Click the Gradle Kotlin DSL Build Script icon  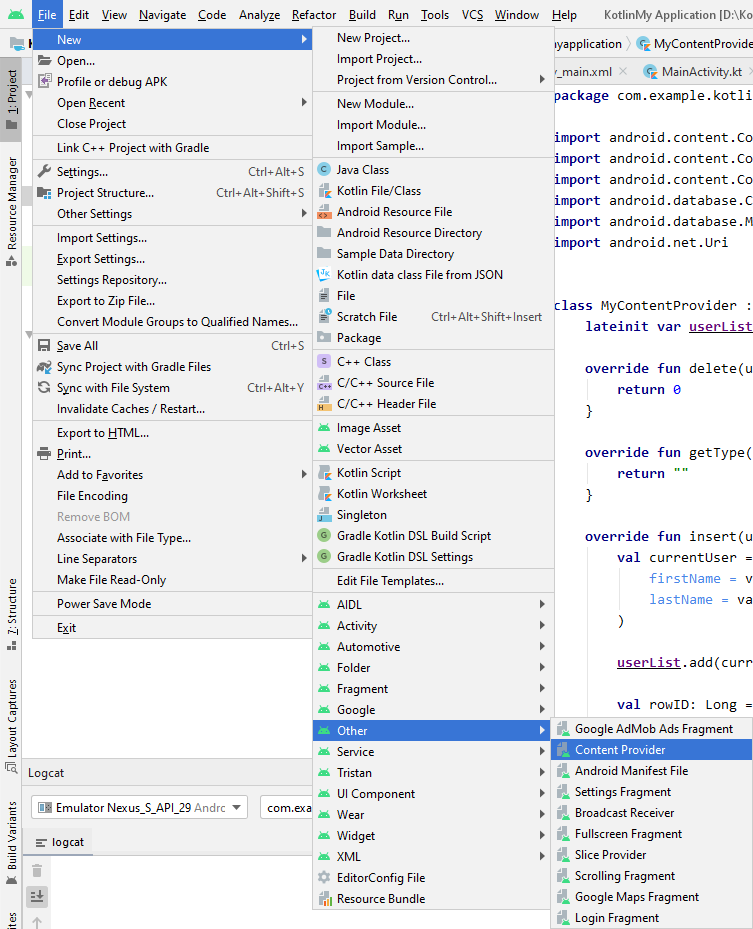(324, 536)
